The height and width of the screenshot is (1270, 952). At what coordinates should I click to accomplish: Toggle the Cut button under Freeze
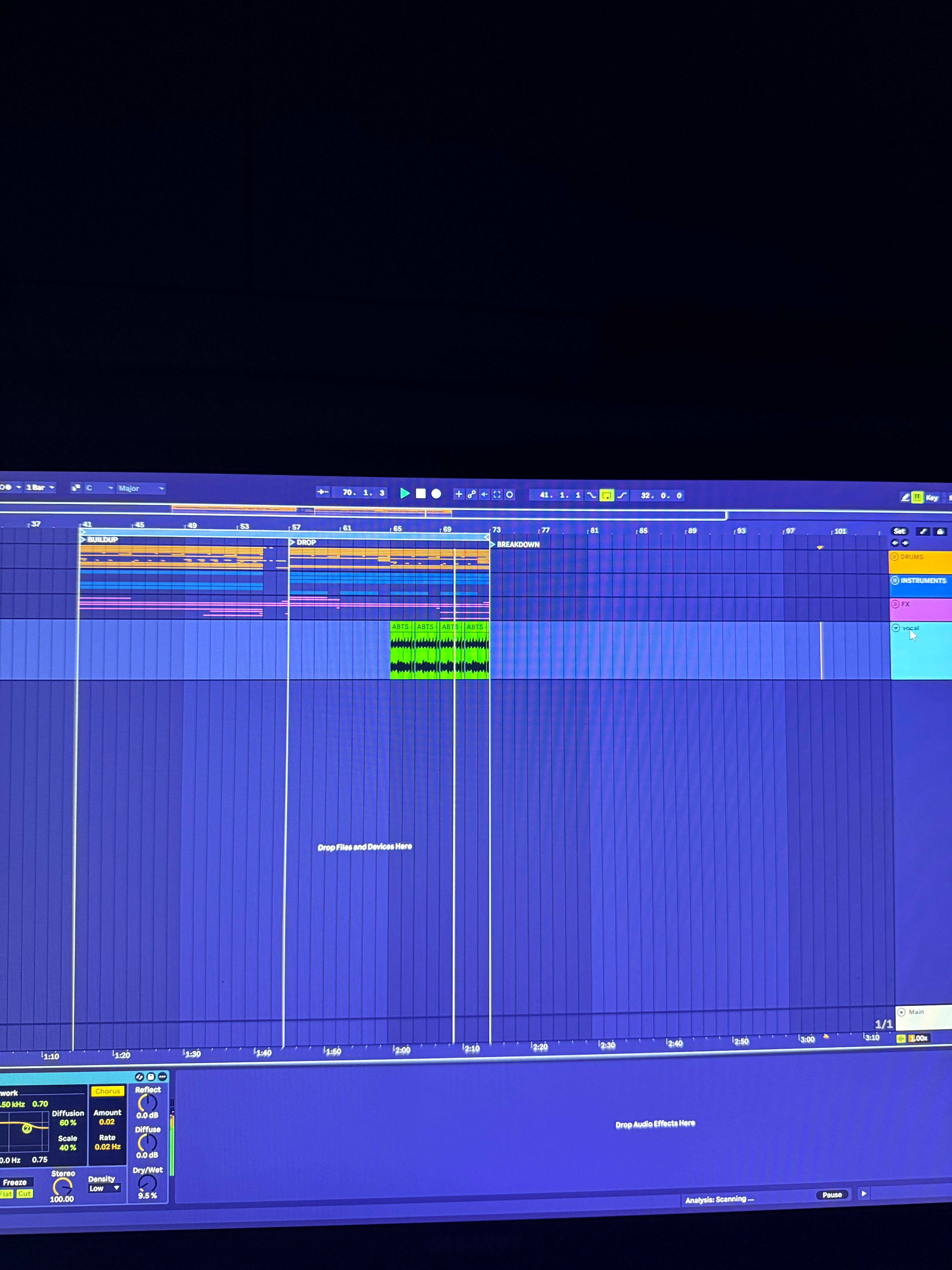click(x=25, y=1194)
